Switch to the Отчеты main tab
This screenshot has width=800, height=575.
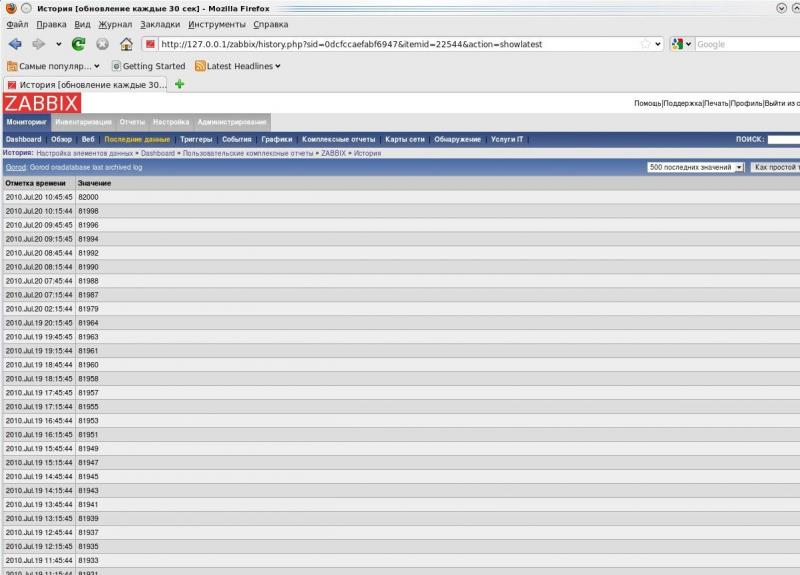click(132, 122)
